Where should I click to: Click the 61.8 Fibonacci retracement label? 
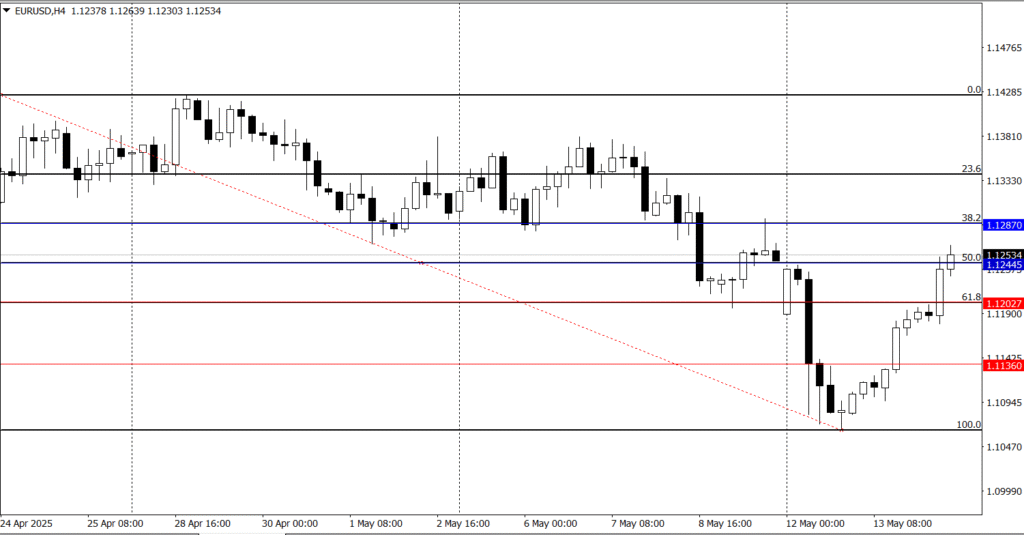click(971, 297)
